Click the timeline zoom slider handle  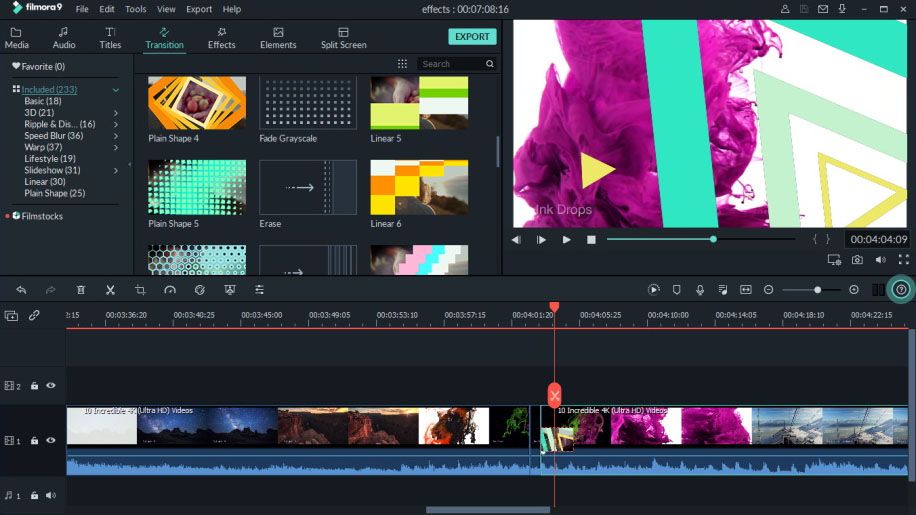pos(818,290)
